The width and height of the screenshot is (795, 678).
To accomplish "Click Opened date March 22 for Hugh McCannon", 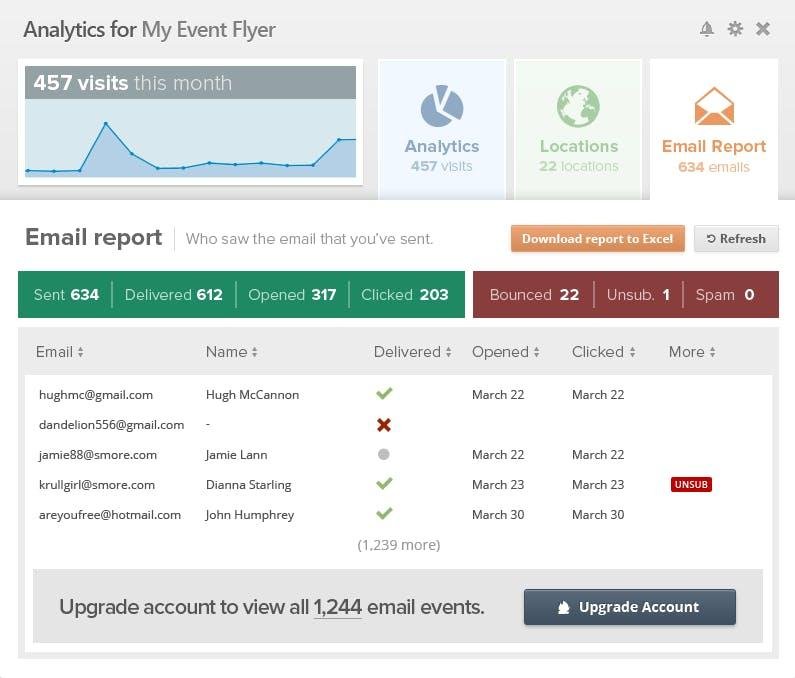I will click(x=498, y=395).
